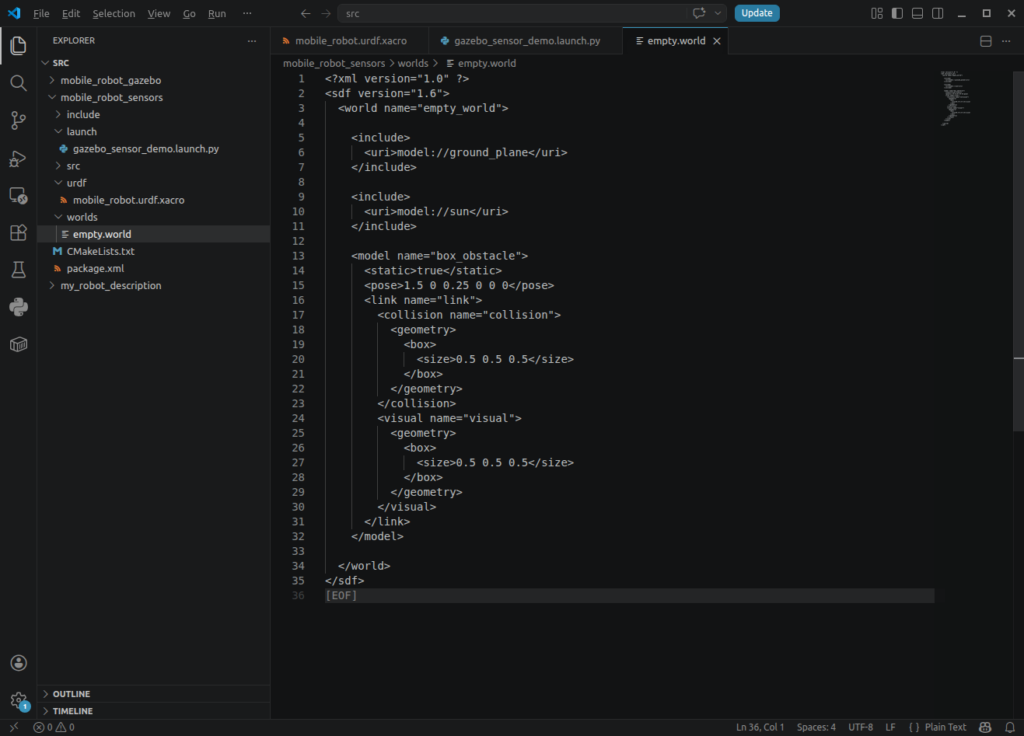
Task: Open Copilot chat icon in title bar
Action: pyautogui.click(x=699, y=13)
